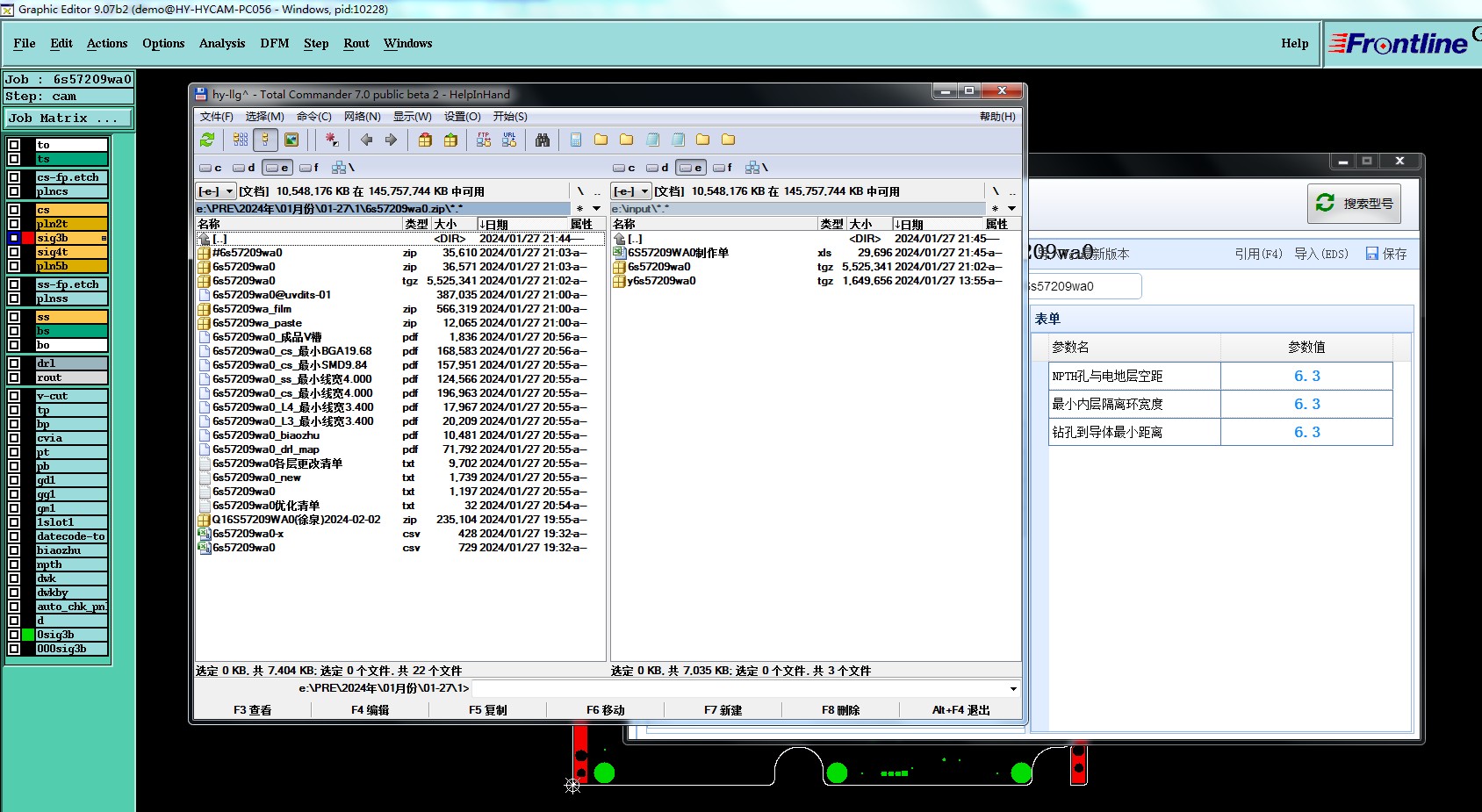1482x812 pixels.
Task: Click the binoculars search files icon
Action: pos(543,140)
